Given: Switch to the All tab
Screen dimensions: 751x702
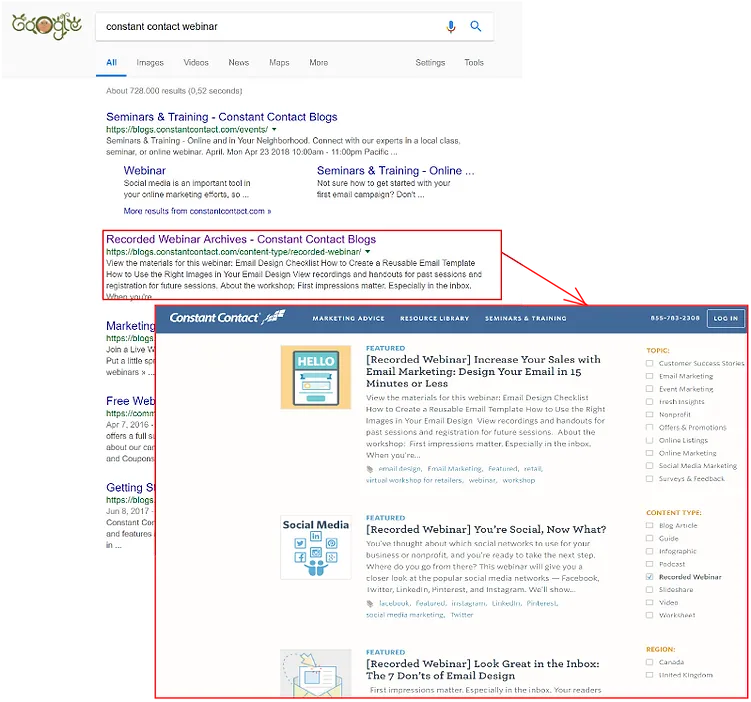Looking at the screenshot, I should [111, 63].
